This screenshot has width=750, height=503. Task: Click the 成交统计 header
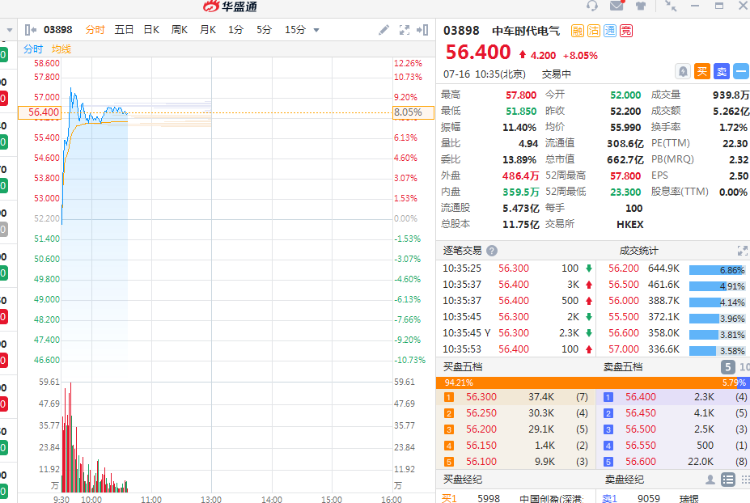point(639,251)
